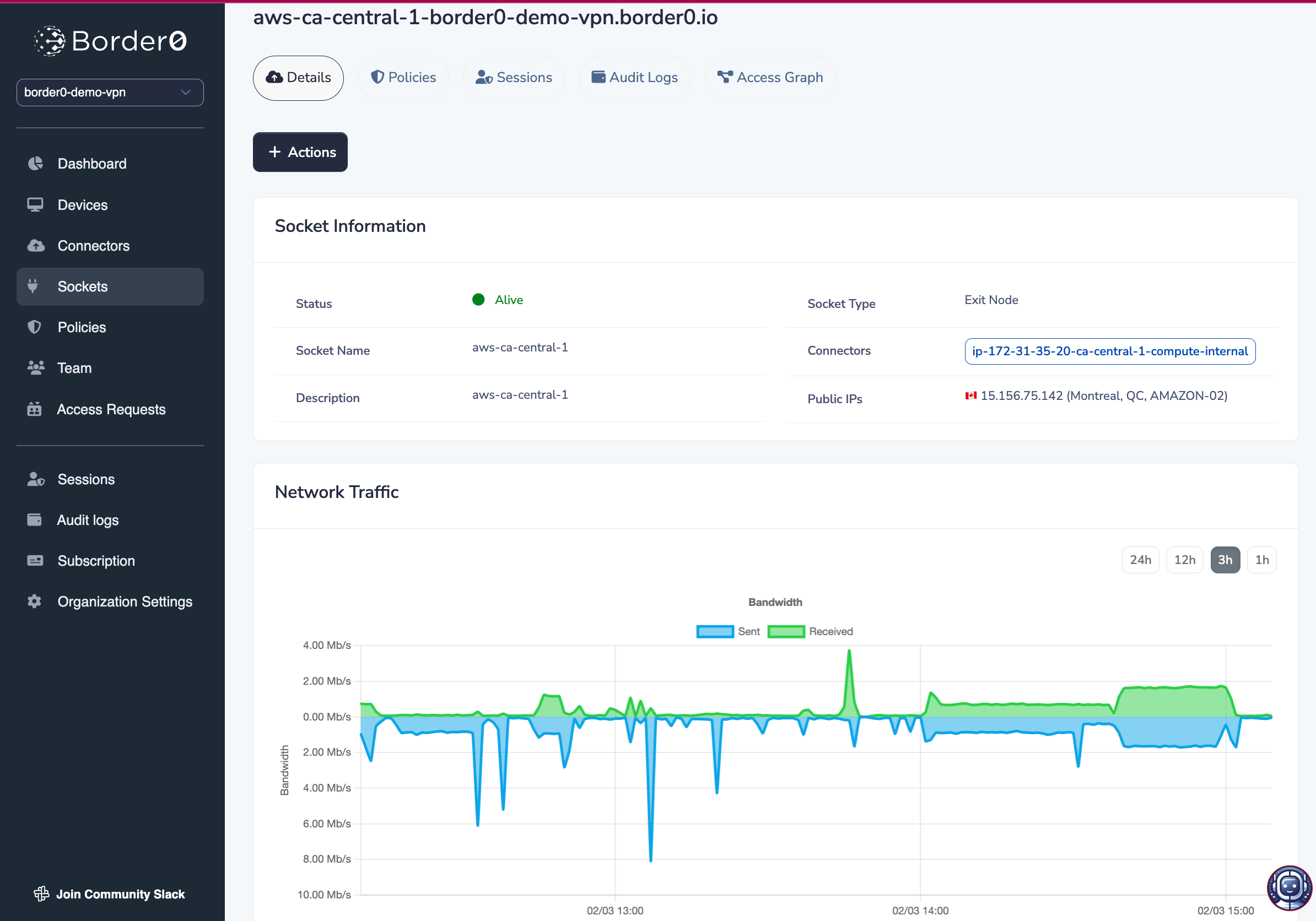Open the chat assistant robot icon
Viewport: 1316px width, 921px height.
1289,888
